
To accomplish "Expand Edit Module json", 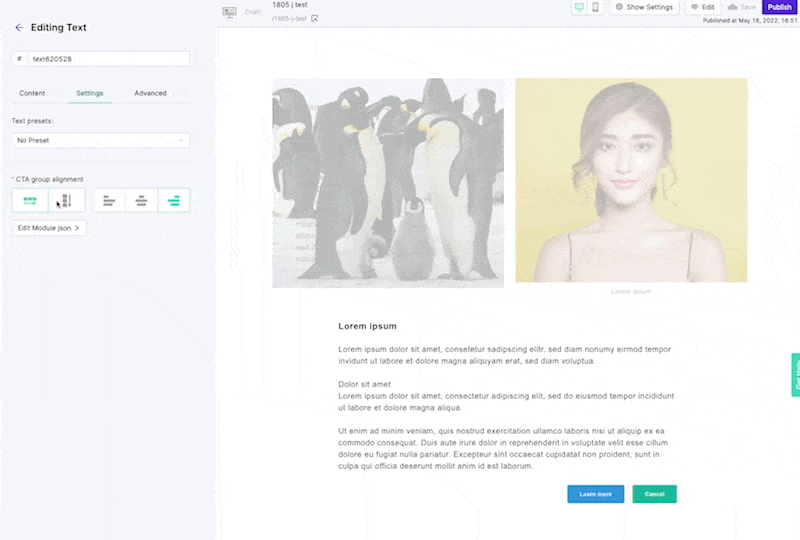I will (49, 228).
